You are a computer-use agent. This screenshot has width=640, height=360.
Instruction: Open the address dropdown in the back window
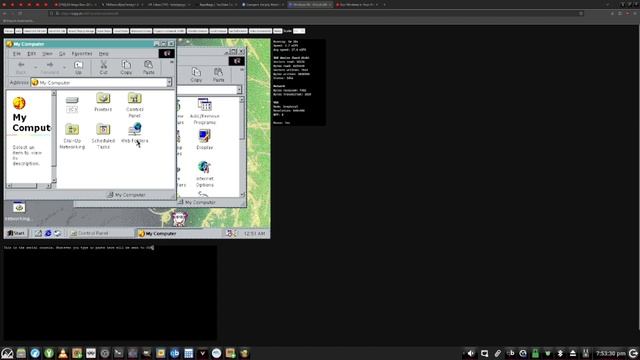pos(239,89)
